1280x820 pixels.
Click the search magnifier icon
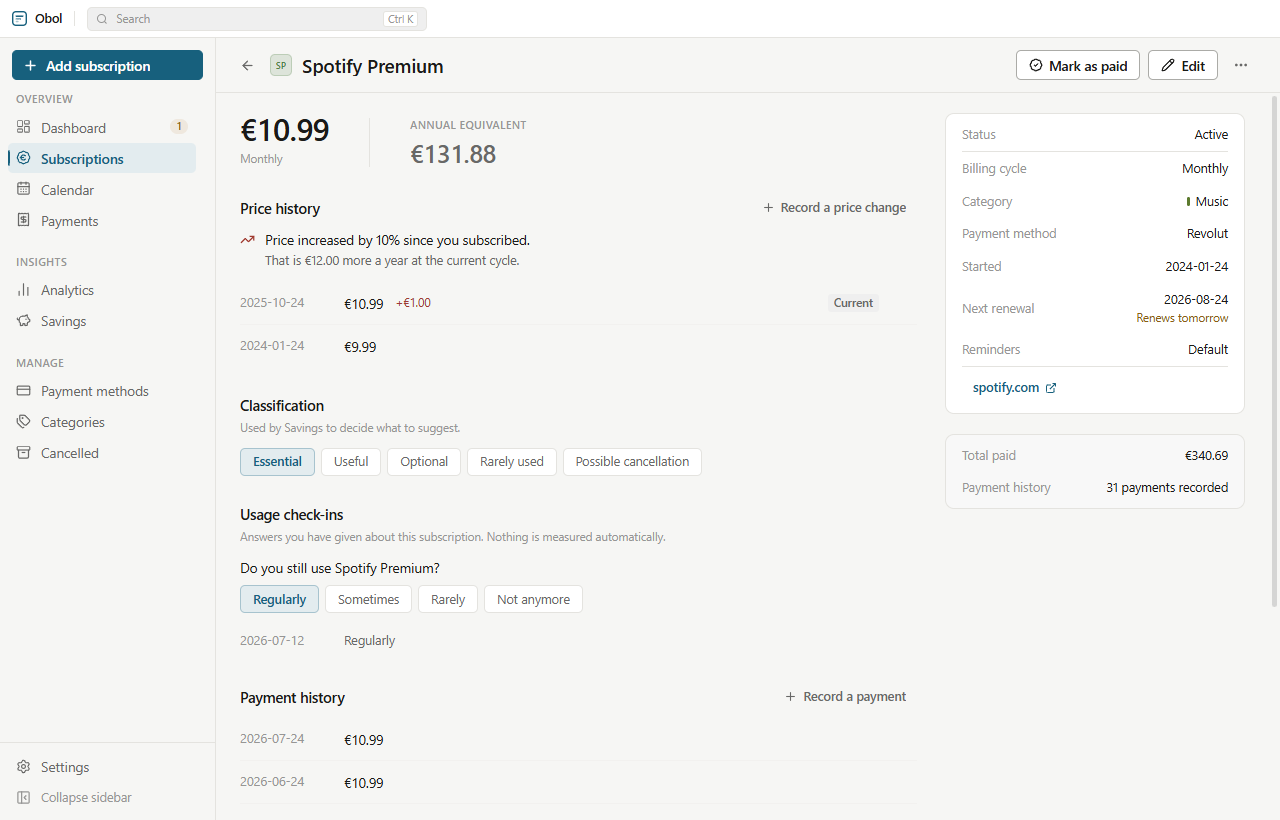pyautogui.click(x=102, y=19)
